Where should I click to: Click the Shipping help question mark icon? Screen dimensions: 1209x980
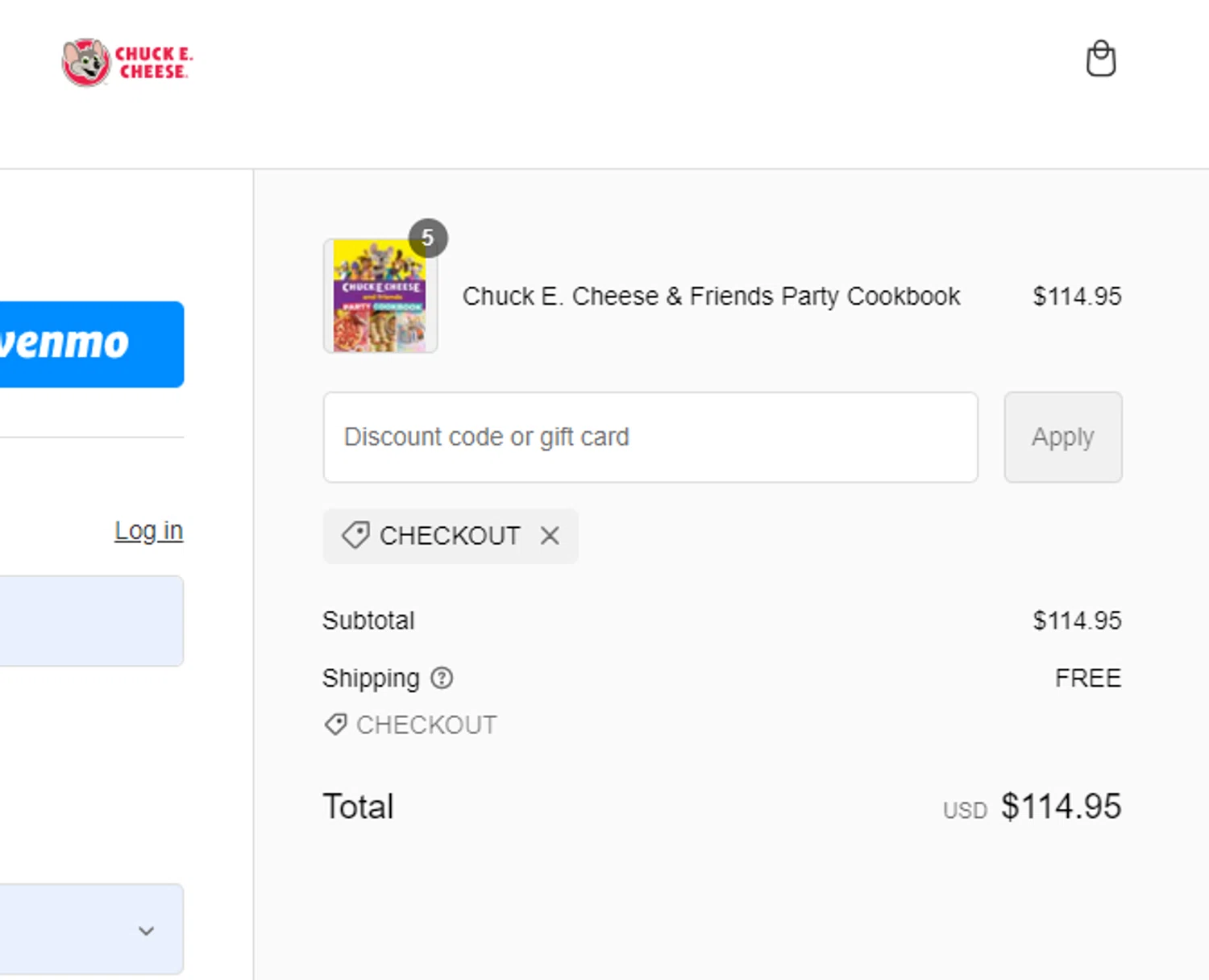[x=442, y=679]
